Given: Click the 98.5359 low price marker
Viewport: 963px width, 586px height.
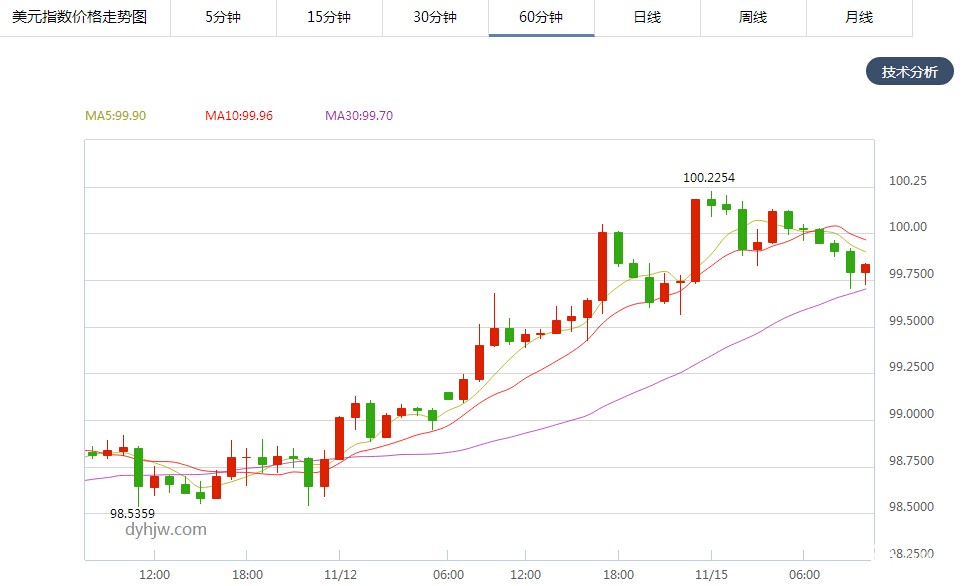Looking at the screenshot, I should click(x=132, y=514).
